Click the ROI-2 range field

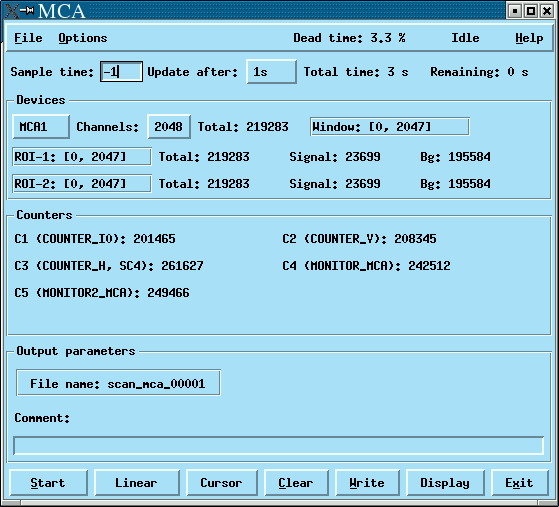click(82, 184)
